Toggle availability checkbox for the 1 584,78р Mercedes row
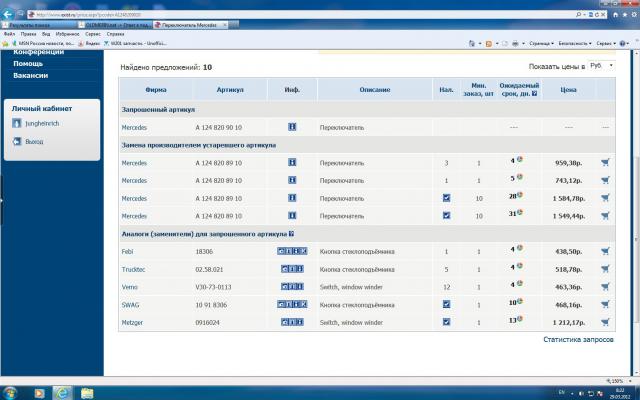This screenshot has height=400, width=640. click(446, 198)
